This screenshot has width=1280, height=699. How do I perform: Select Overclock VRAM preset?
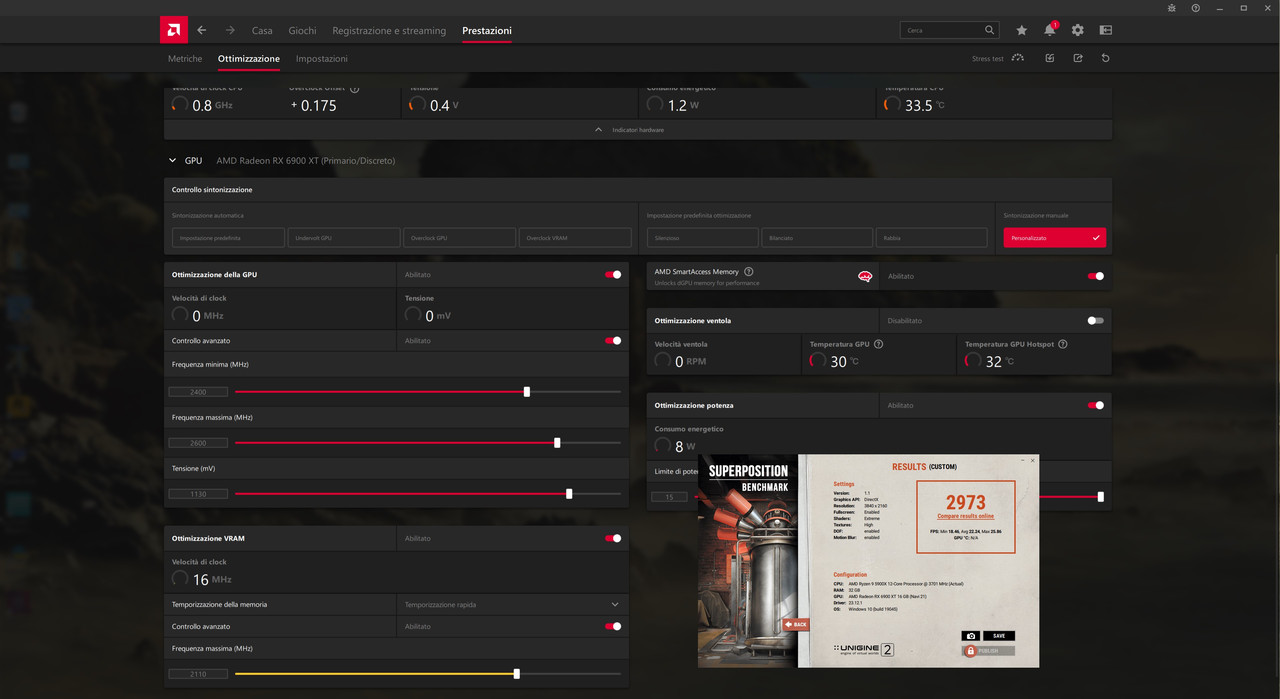click(575, 238)
